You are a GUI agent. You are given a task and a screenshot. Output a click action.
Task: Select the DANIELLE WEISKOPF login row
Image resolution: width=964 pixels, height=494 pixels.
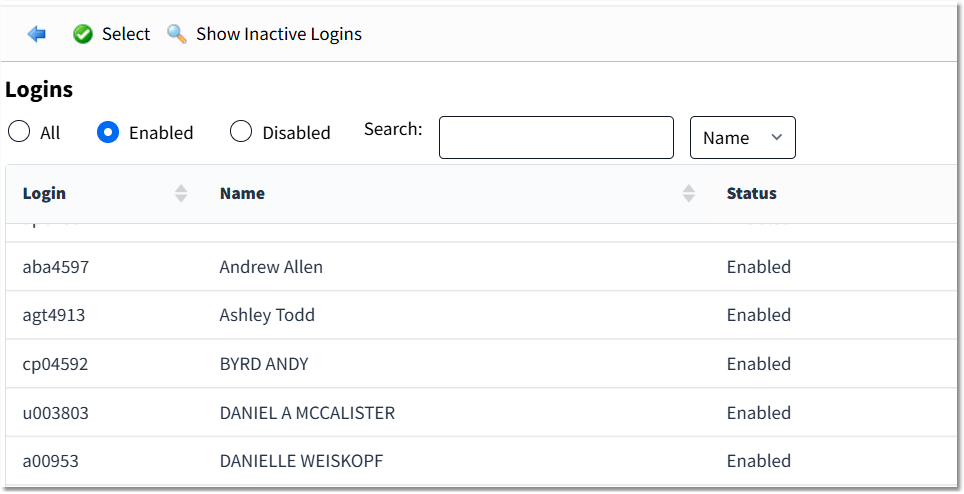click(x=481, y=461)
